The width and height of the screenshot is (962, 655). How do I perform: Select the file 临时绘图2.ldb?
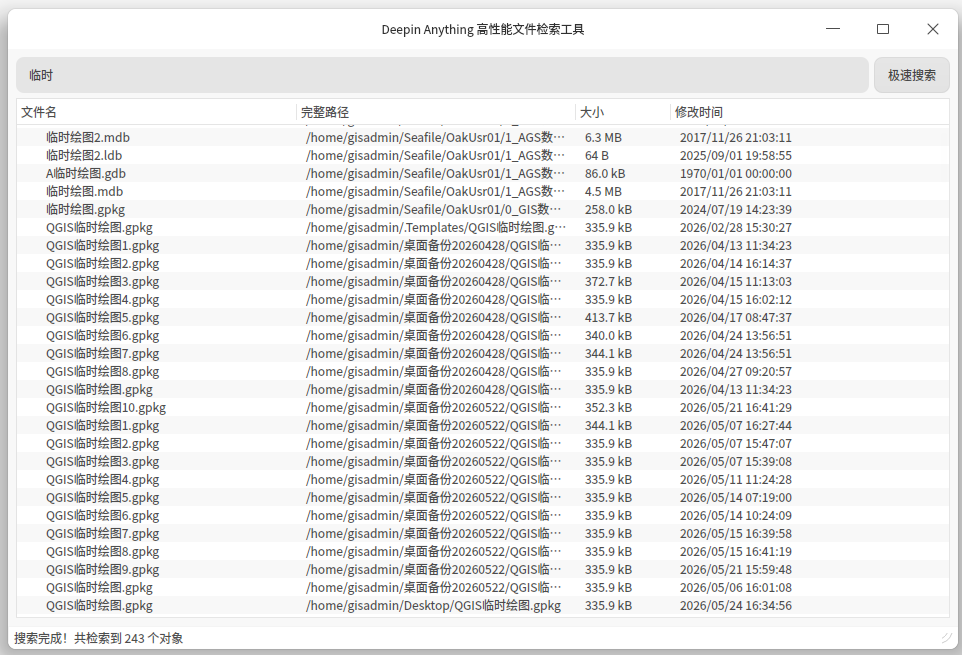pyautogui.click(x=84, y=156)
